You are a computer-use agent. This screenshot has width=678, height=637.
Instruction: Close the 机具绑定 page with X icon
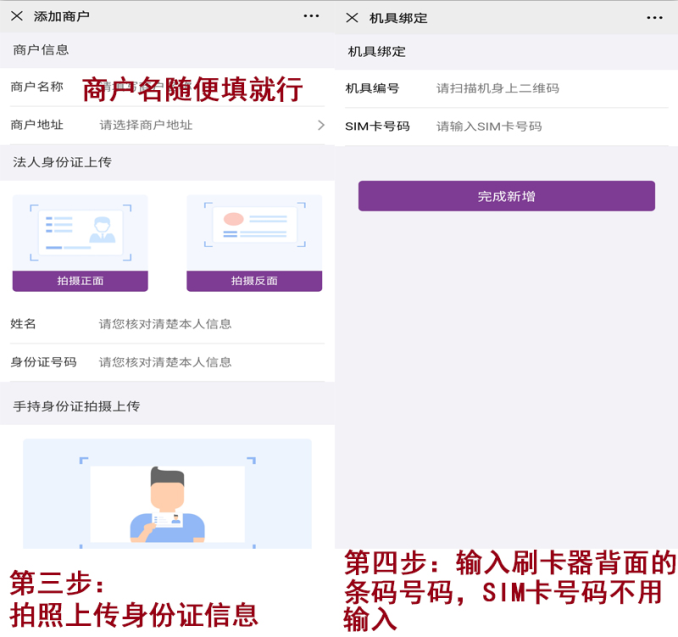point(352,18)
